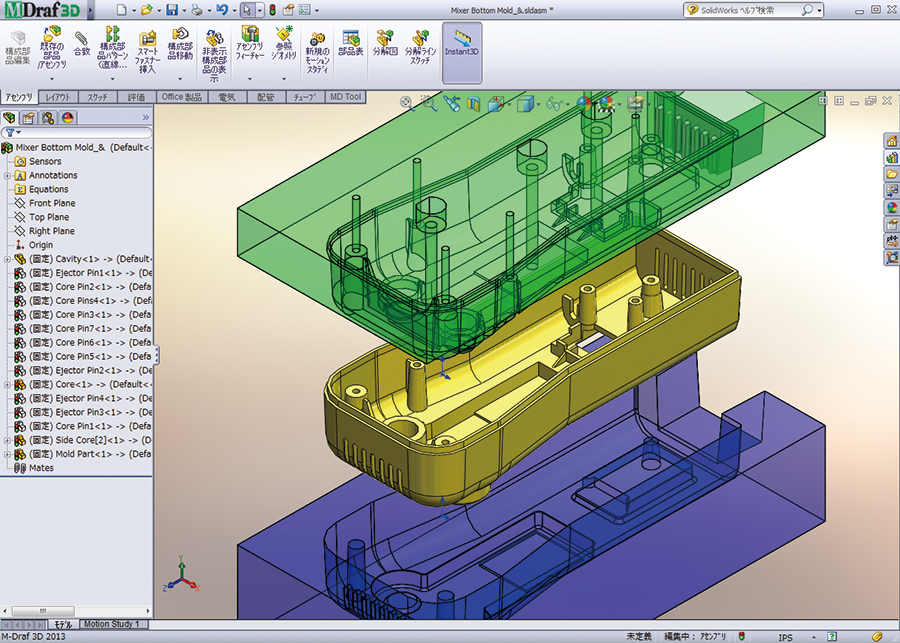Switch to the Motion Study 1 tab

click(113, 624)
